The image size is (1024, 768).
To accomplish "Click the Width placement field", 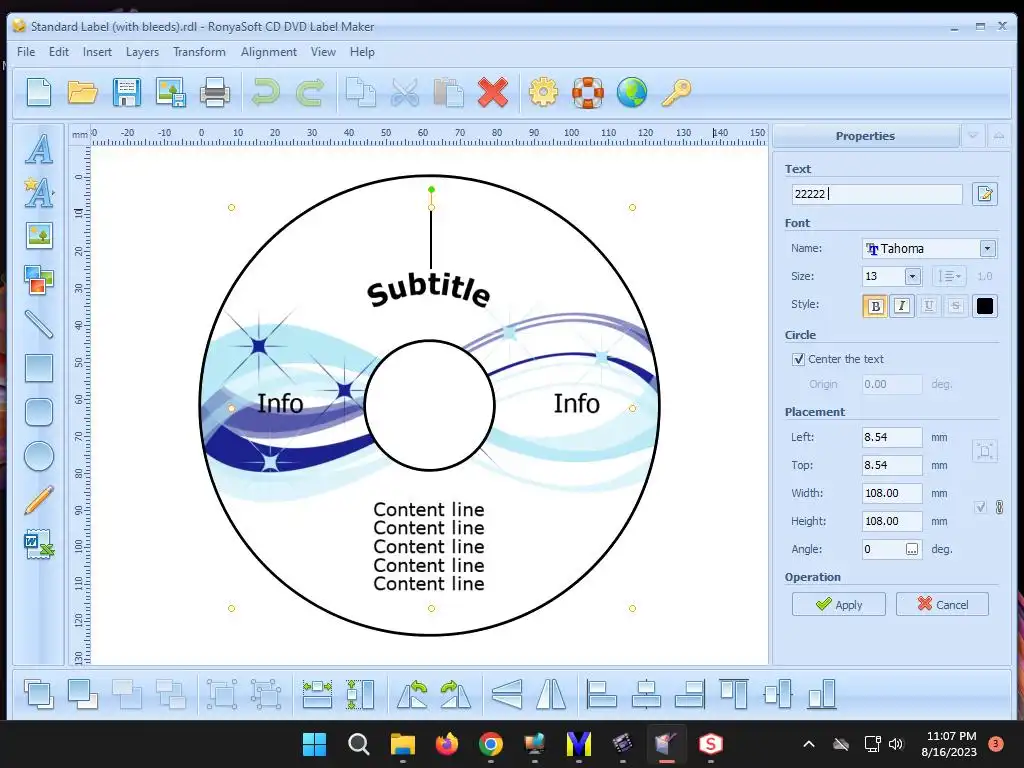I will tap(891, 493).
